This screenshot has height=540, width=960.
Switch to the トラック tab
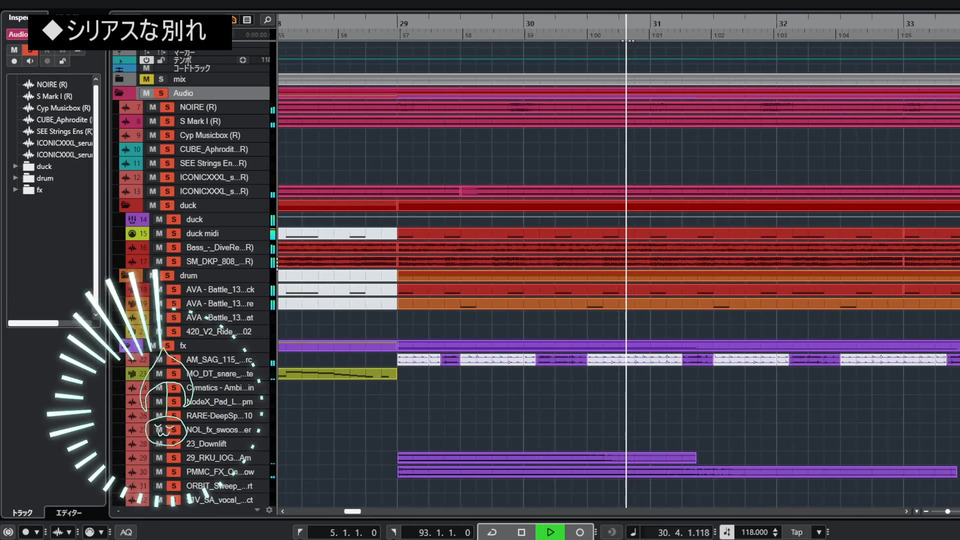pyautogui.click(x=22, y=512)
